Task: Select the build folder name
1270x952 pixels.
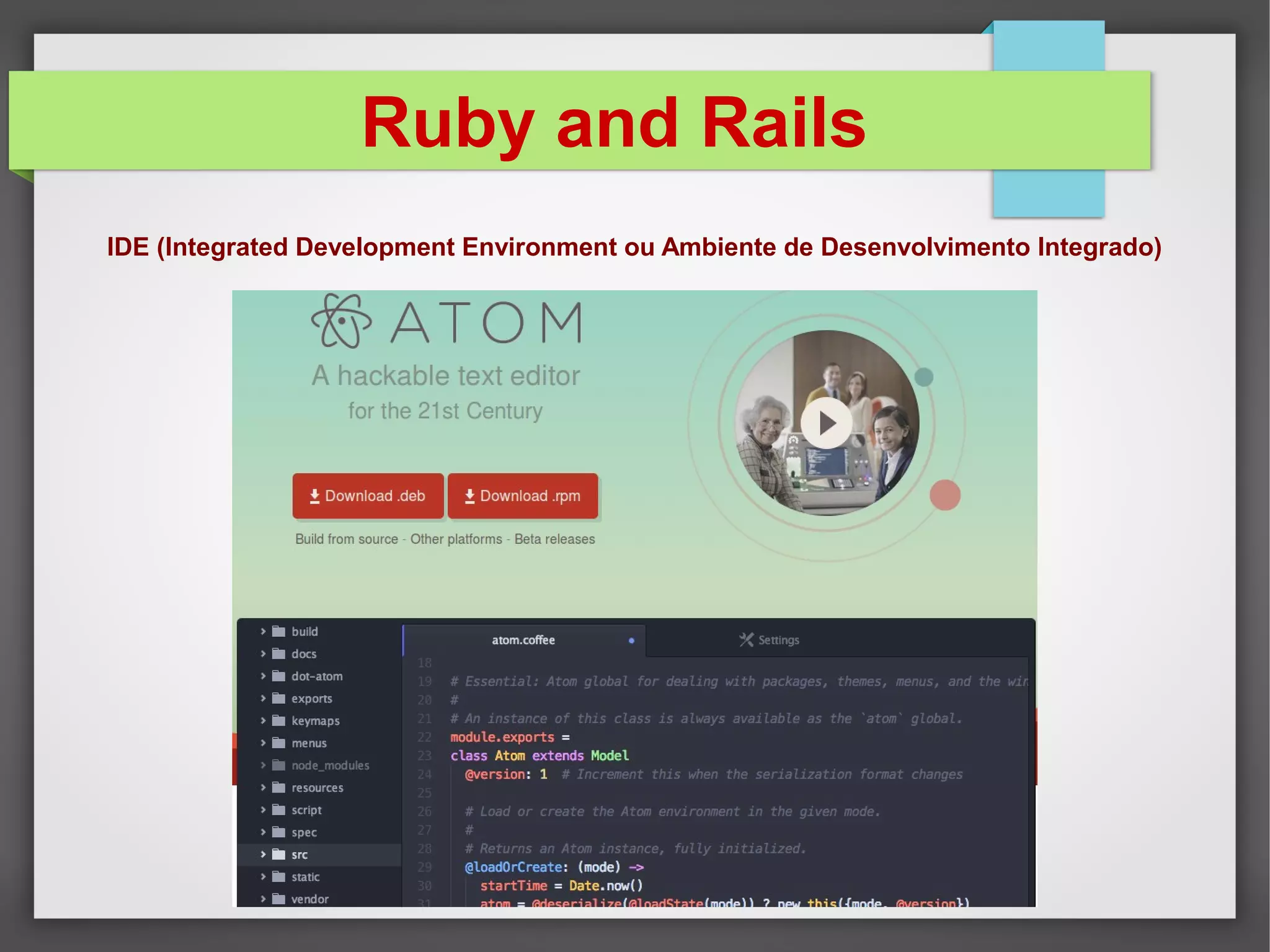Action: pos(304,631)
